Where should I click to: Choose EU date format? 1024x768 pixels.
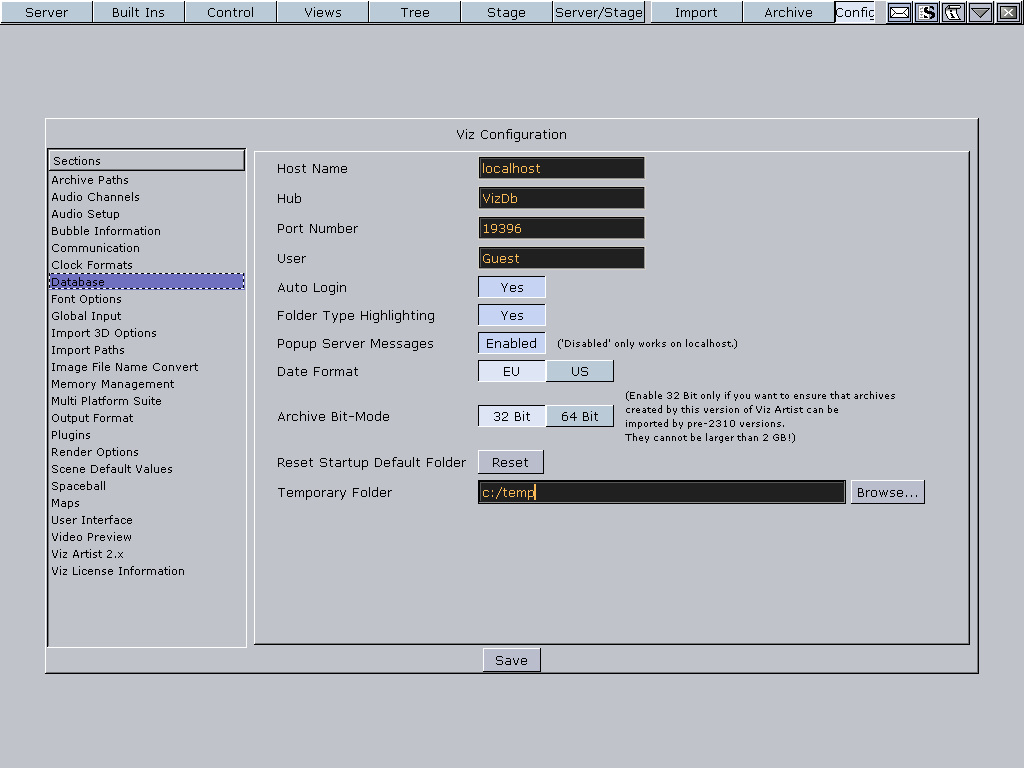512,371
